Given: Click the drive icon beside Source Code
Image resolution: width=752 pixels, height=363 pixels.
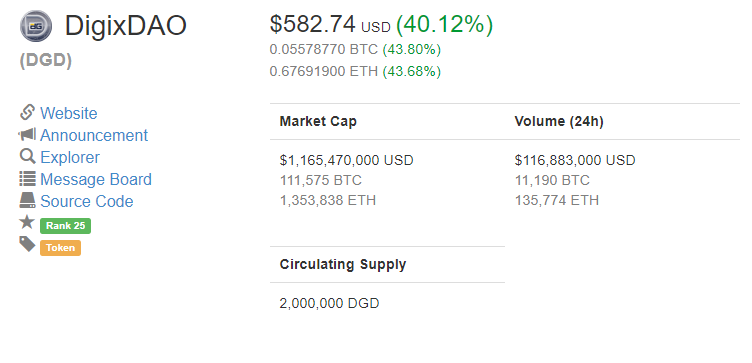Looking at the screenshot, I should tap(27, 200).
